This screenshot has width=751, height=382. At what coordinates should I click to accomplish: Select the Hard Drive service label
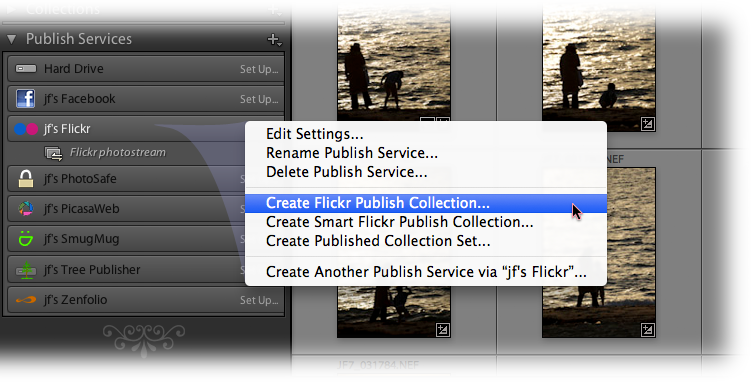pyautogui.click(x=74, y=69)
